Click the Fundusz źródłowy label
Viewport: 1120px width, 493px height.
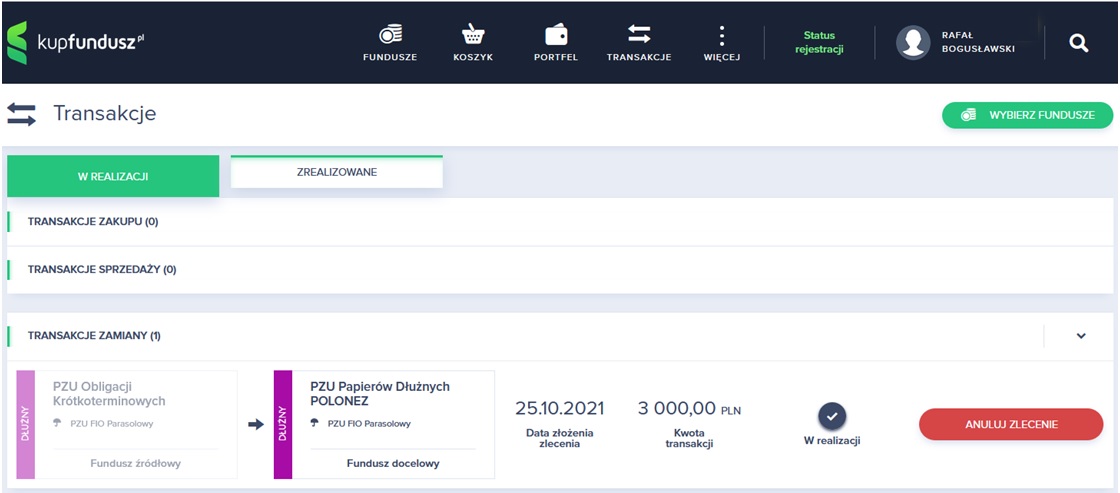point(136,463)
